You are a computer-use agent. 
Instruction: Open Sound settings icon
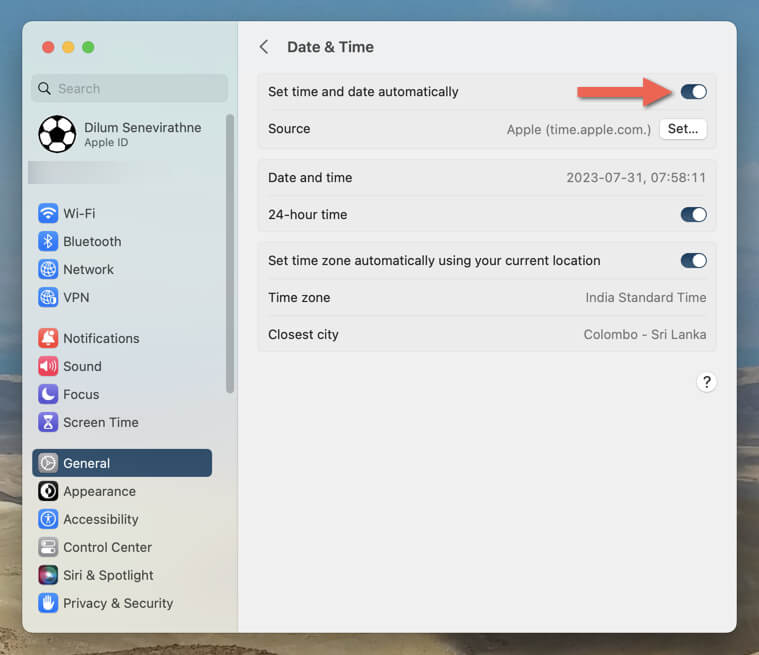pyautogui.click(x=48, y=366)
